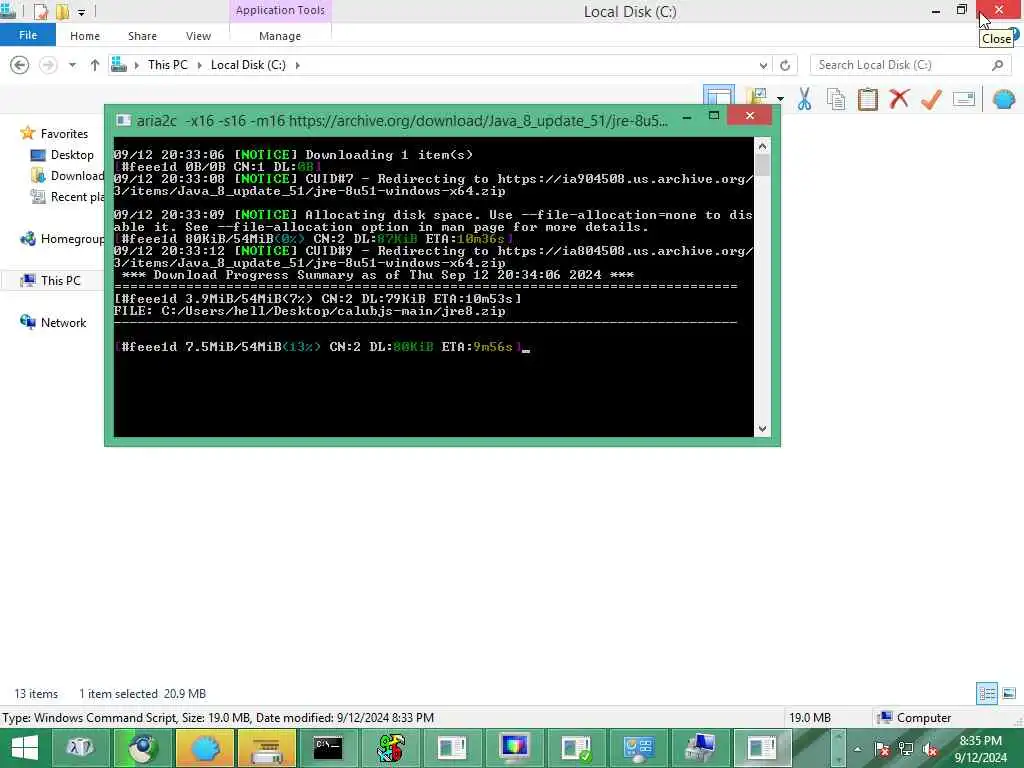
Task: Switch to details view layout
Action: click(x=986, y=694)
